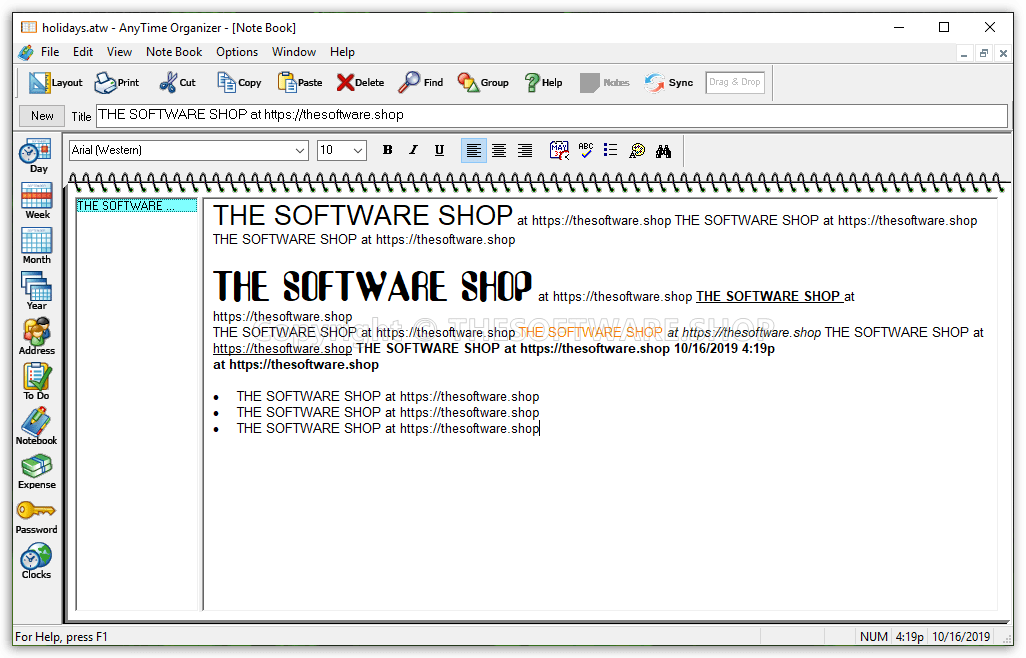Viewport: 1026px width, 658px height.
Task: Open the Month calendar sidebar icon
Action: 37,246
